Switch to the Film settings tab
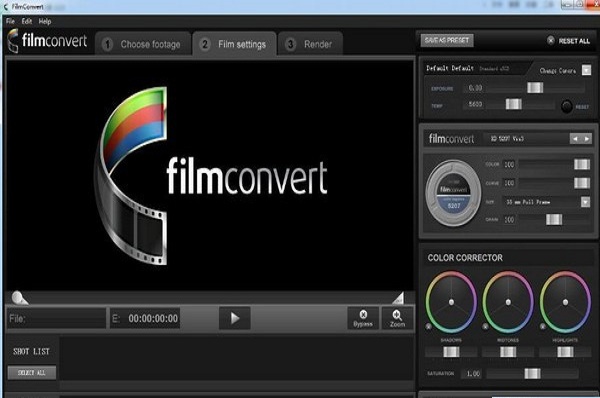Viewport: 600px width, 398px height. point(234,44)
